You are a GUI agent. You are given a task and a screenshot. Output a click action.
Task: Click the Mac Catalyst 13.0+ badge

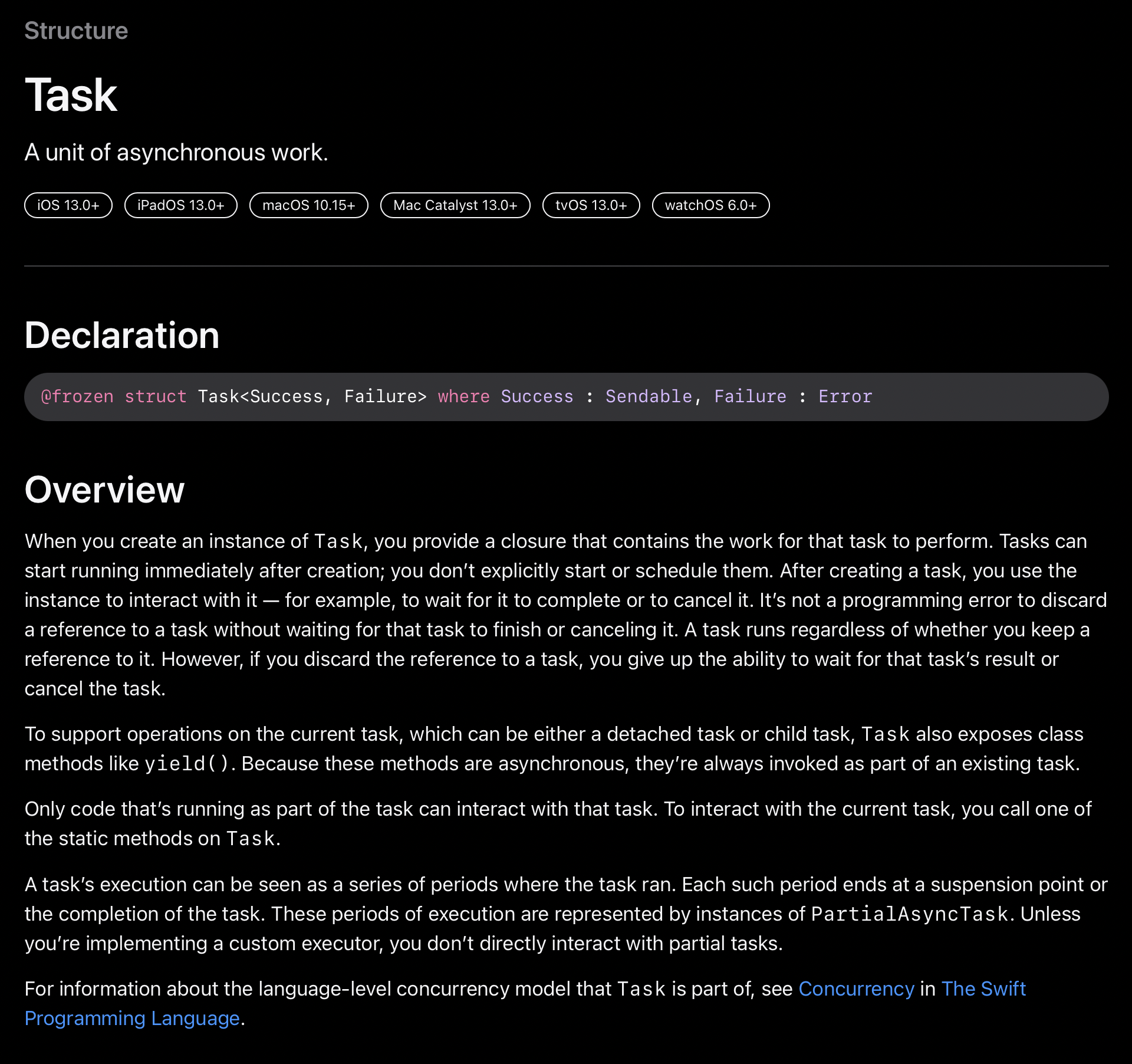455,205
